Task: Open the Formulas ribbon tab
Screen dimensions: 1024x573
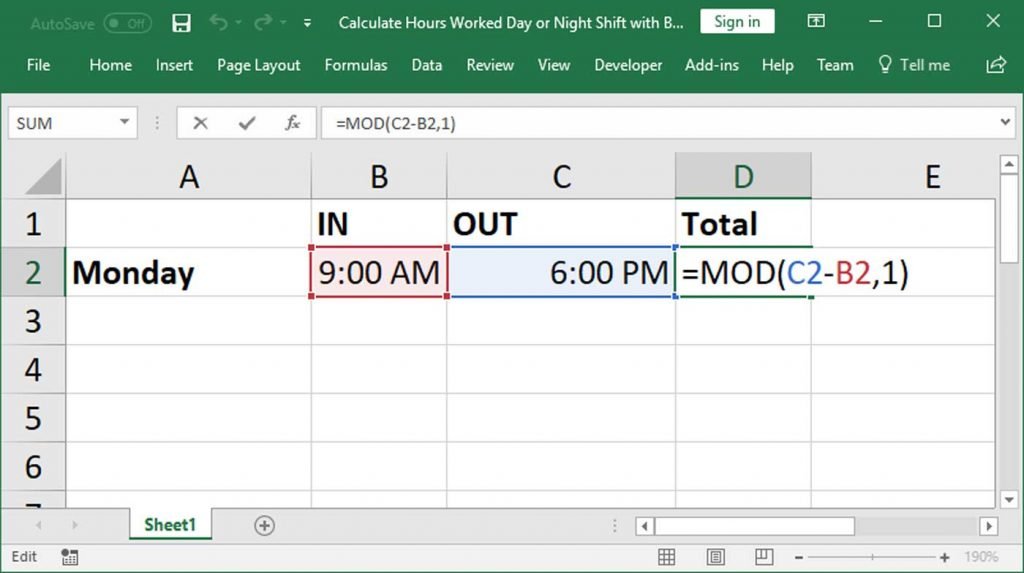Action: tap(355, 65)
